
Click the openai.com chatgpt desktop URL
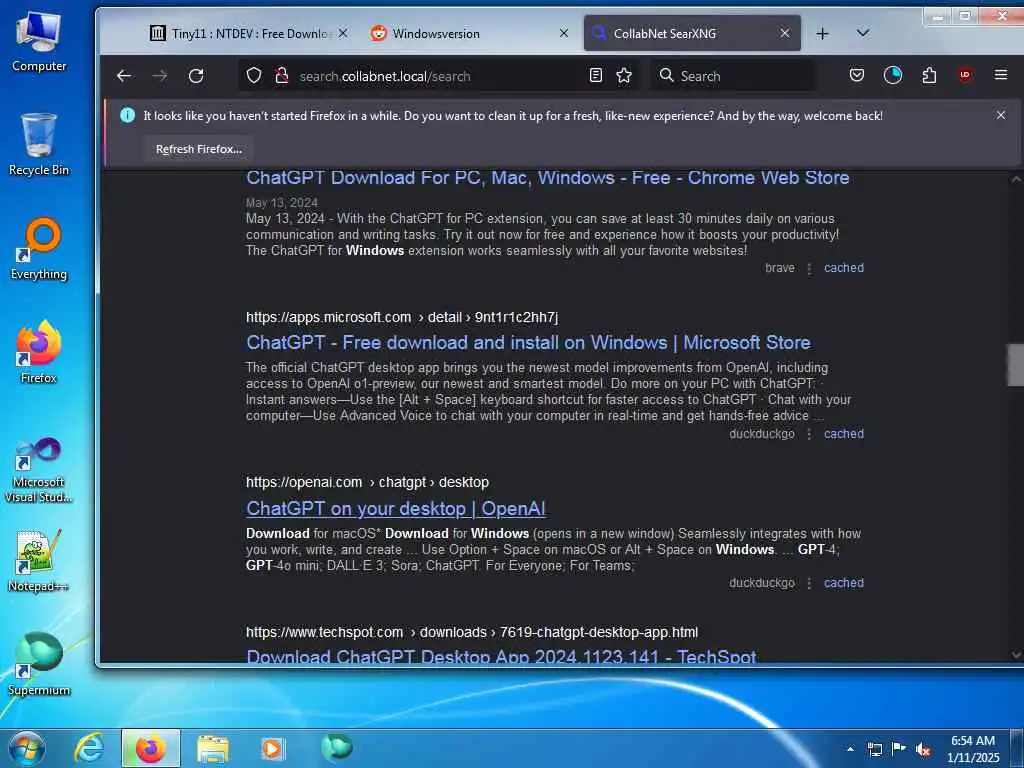(367, 482)
